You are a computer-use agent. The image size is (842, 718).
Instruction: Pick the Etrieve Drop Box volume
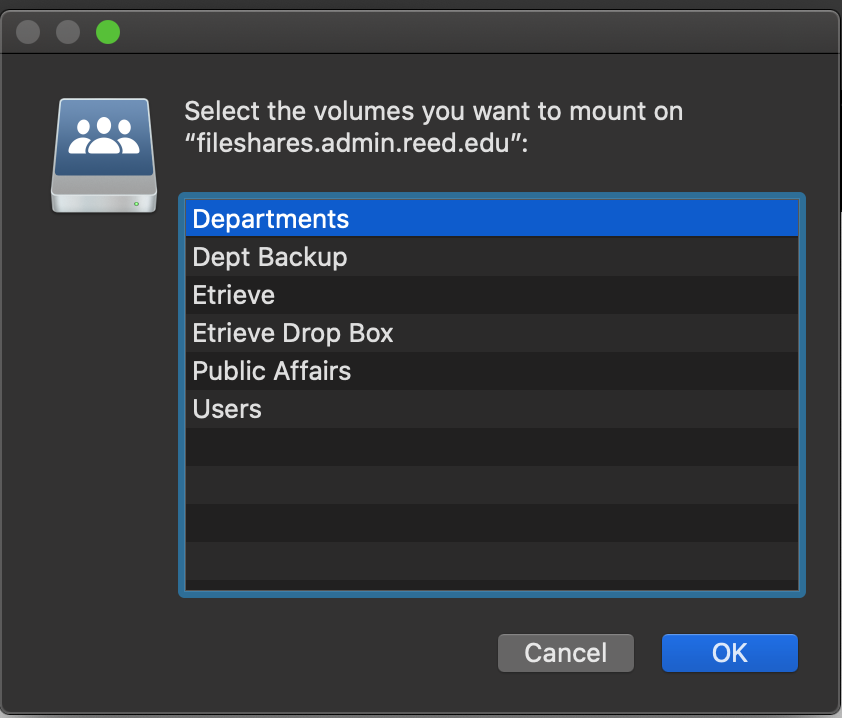[293, 333]
